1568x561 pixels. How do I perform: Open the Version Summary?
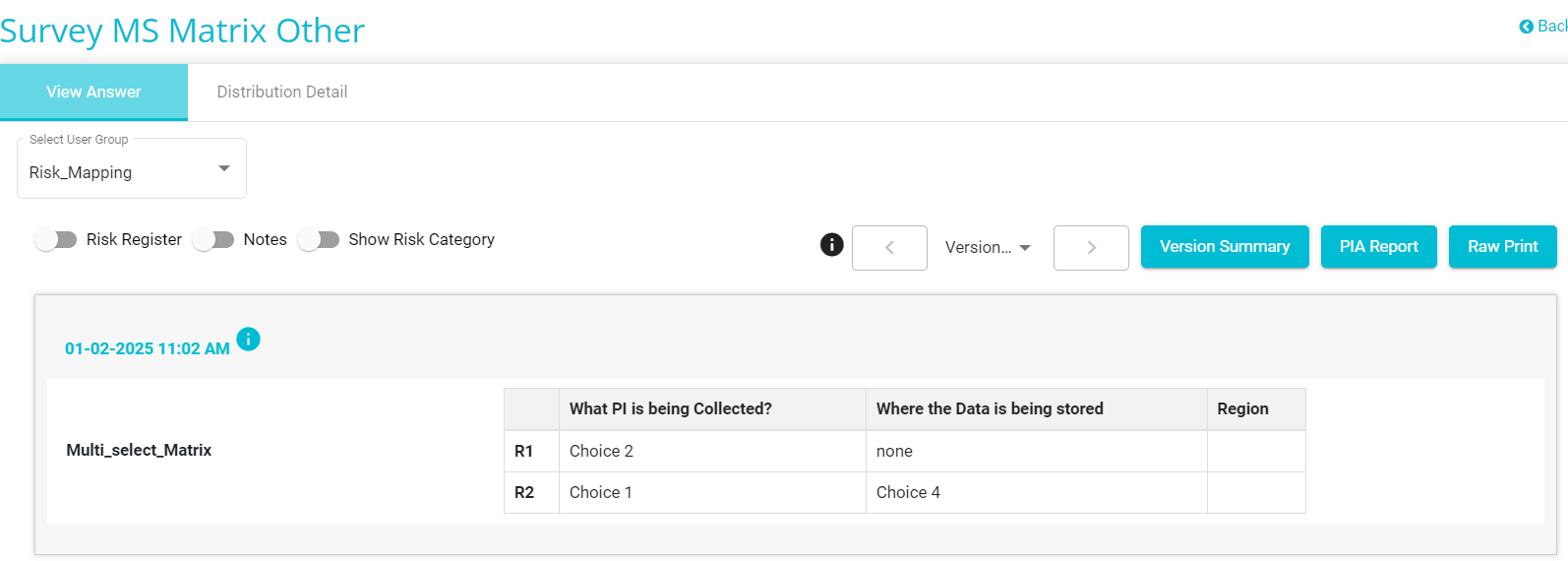click(1225, 247)
